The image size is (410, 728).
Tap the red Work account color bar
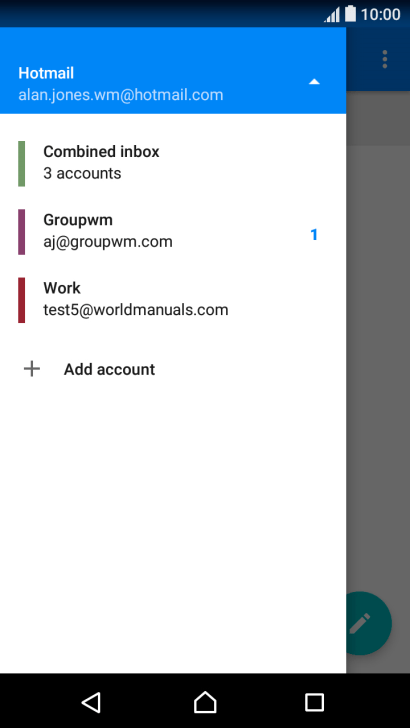tap(21, 300)
